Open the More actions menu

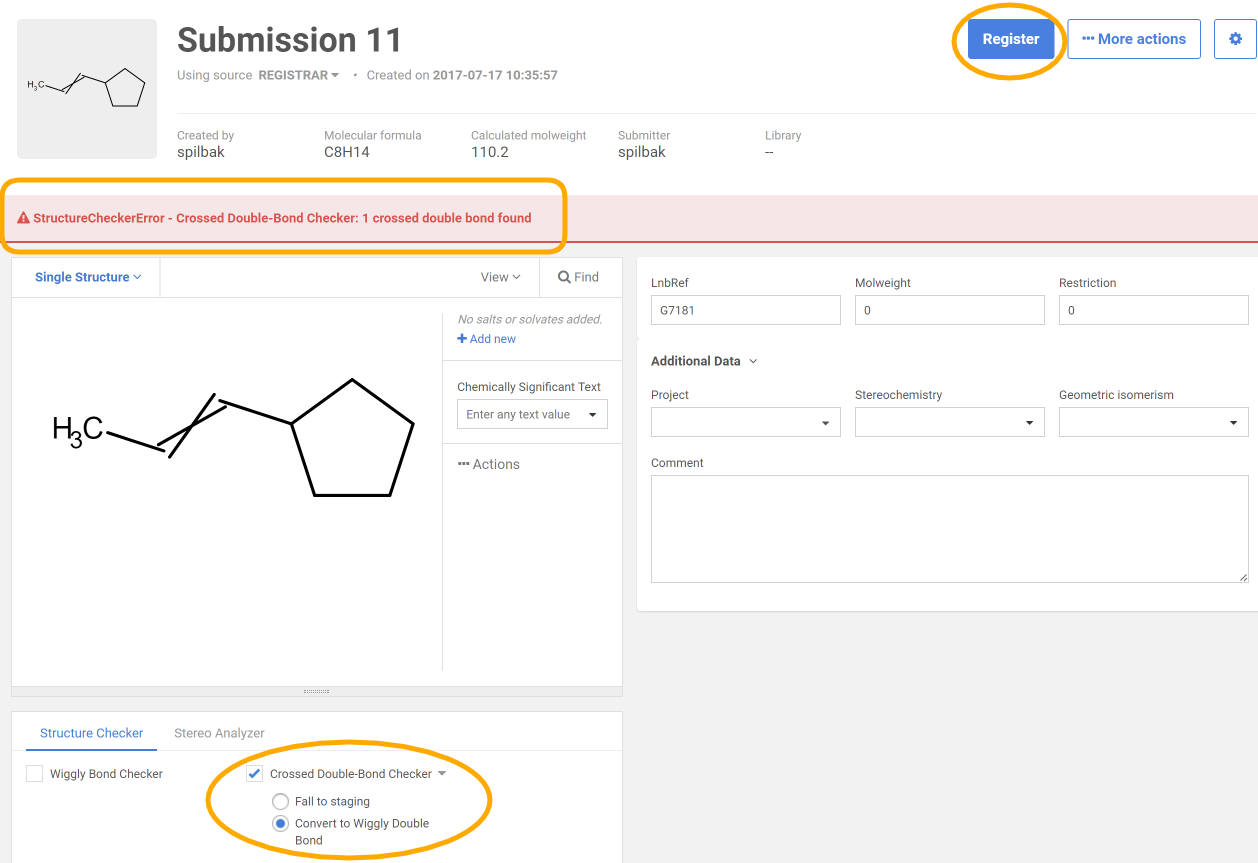pyautogui.click(x=1133, y=39)
